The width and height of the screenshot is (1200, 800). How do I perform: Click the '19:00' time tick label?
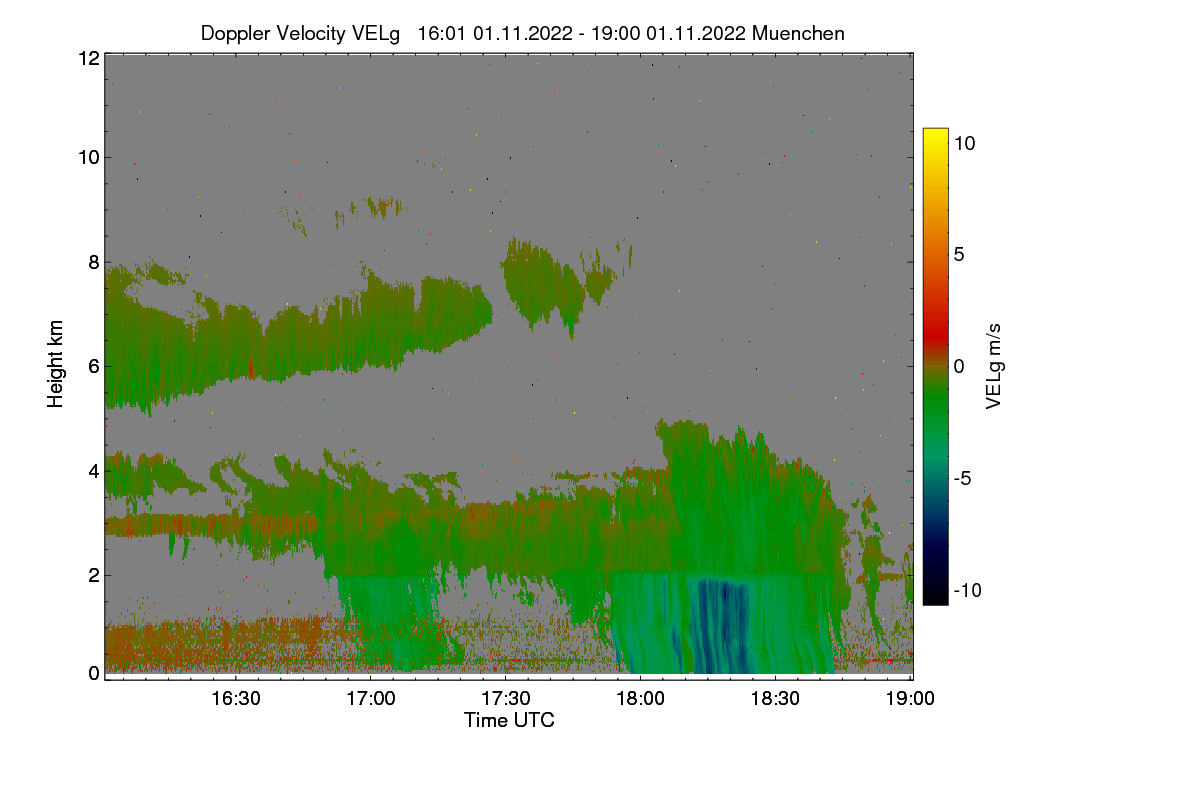point(909,698)
